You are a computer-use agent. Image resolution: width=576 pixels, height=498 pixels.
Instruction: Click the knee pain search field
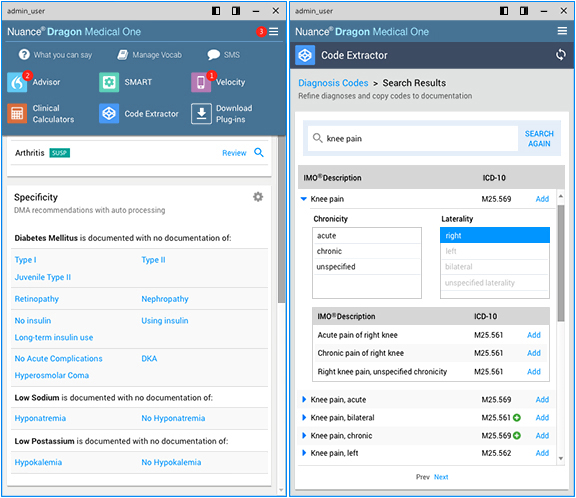point(413,138)
